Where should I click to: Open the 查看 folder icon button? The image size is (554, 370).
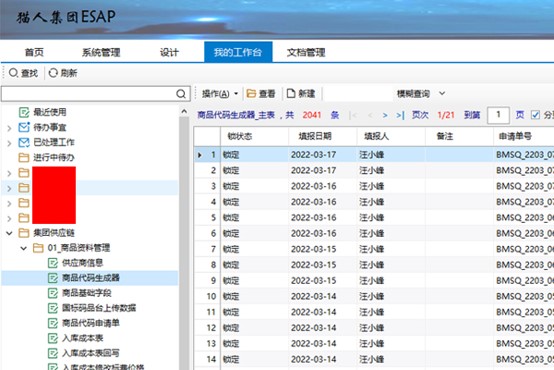[x=251, y=93]
